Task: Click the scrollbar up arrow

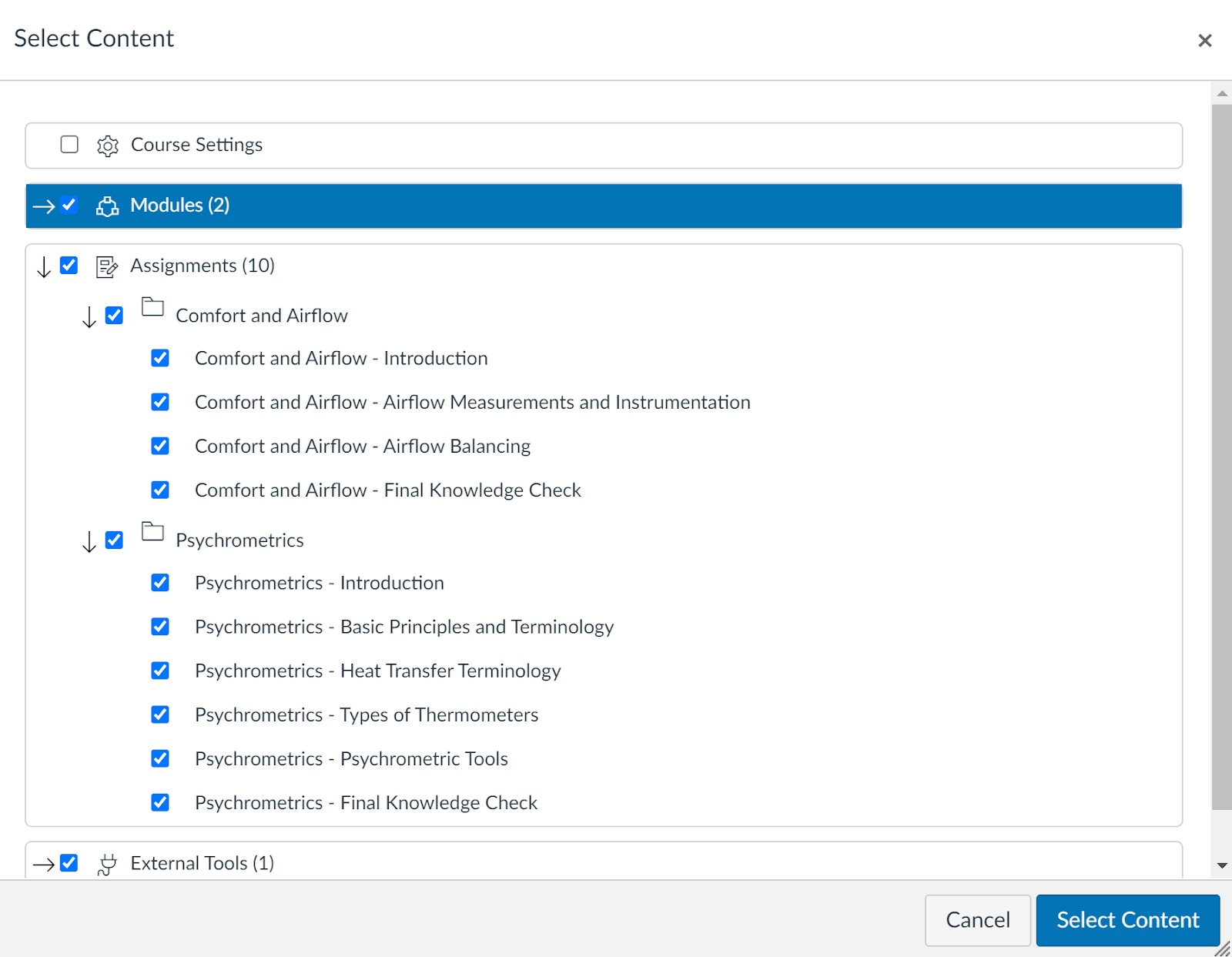Action: pyautogui.click(x=1222, y=93)
